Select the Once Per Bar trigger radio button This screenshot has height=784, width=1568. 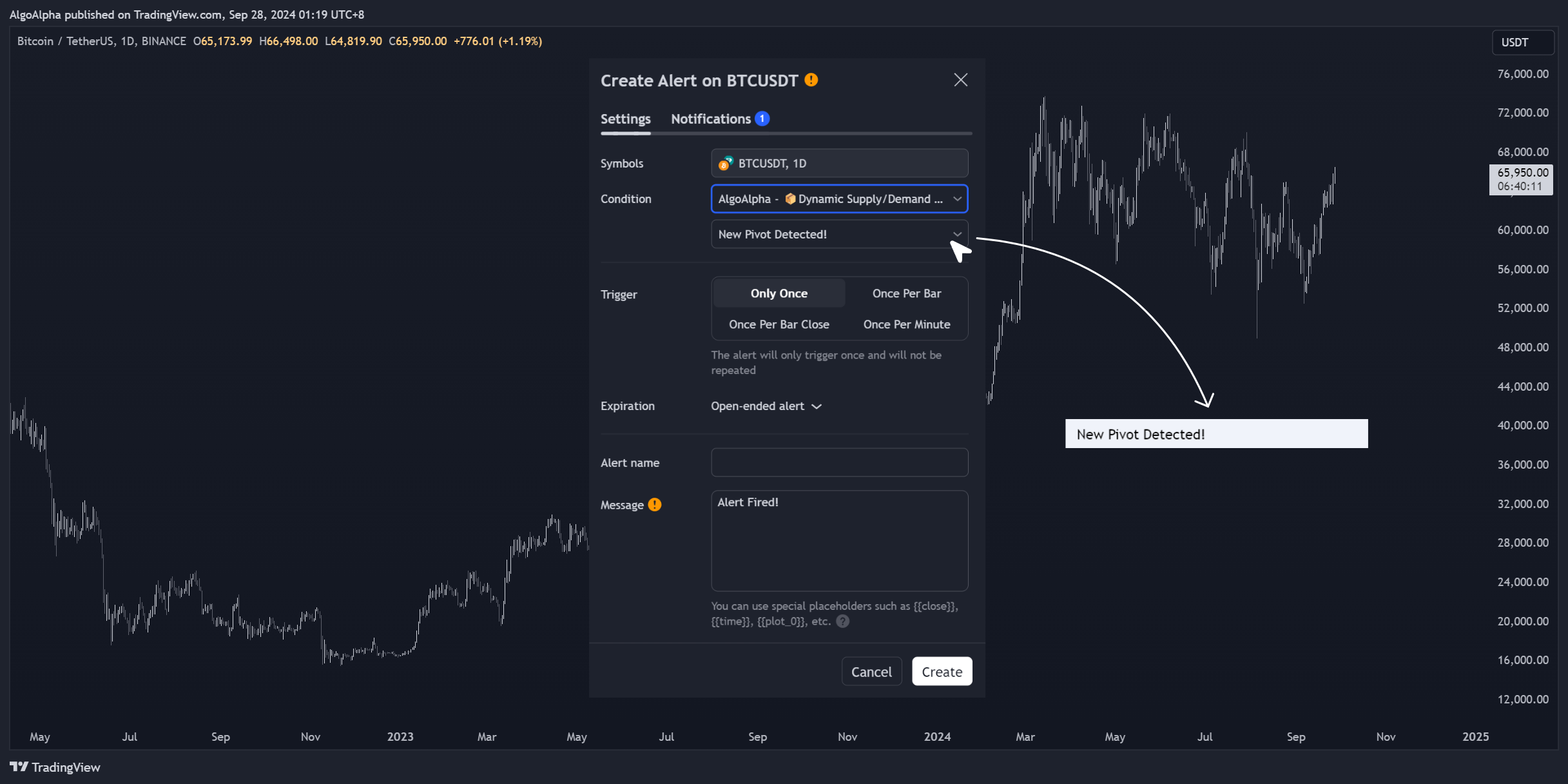click(x=905, y=293)
